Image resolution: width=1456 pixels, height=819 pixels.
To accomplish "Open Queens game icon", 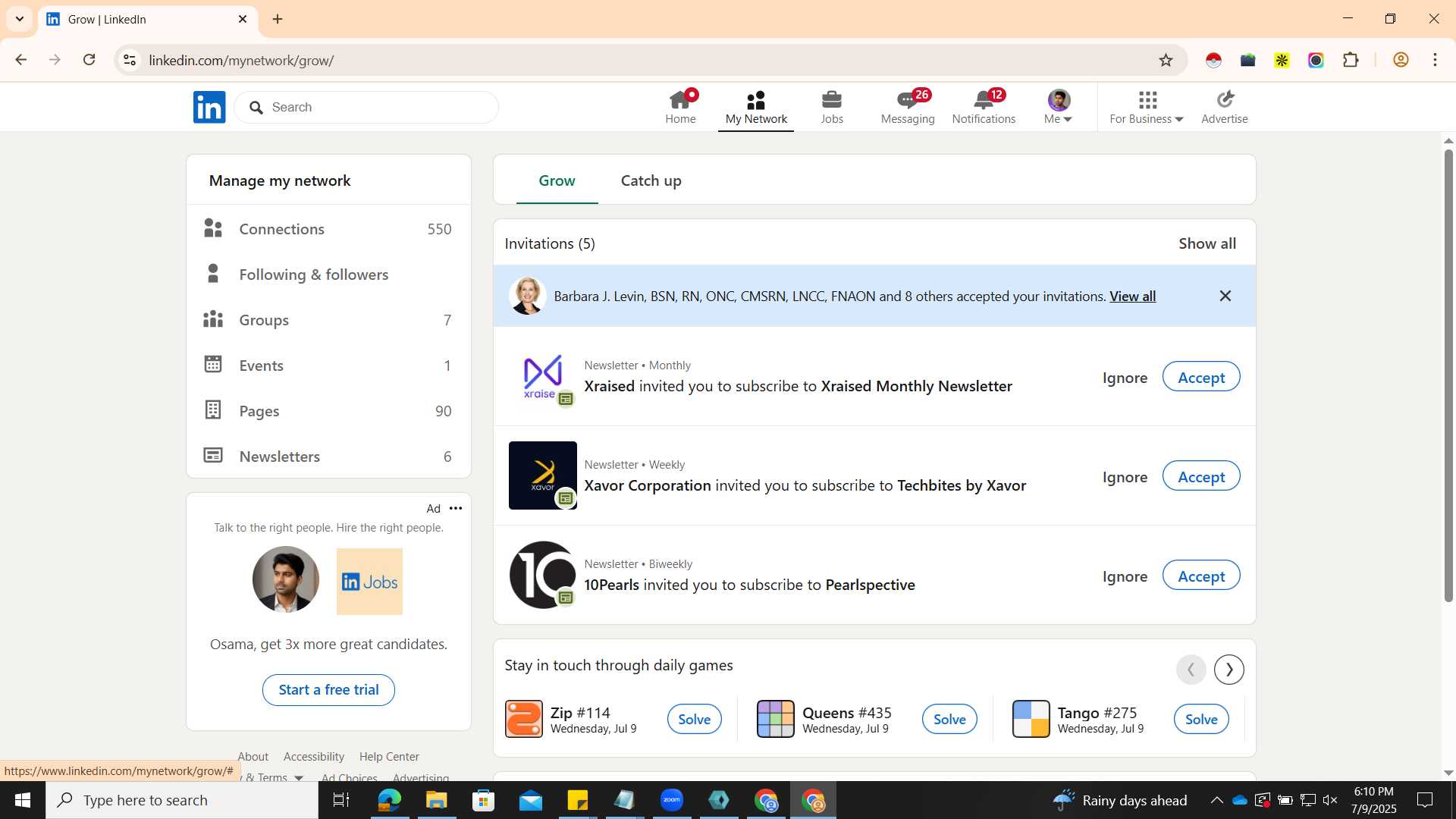I will click(x=776, y=719).
